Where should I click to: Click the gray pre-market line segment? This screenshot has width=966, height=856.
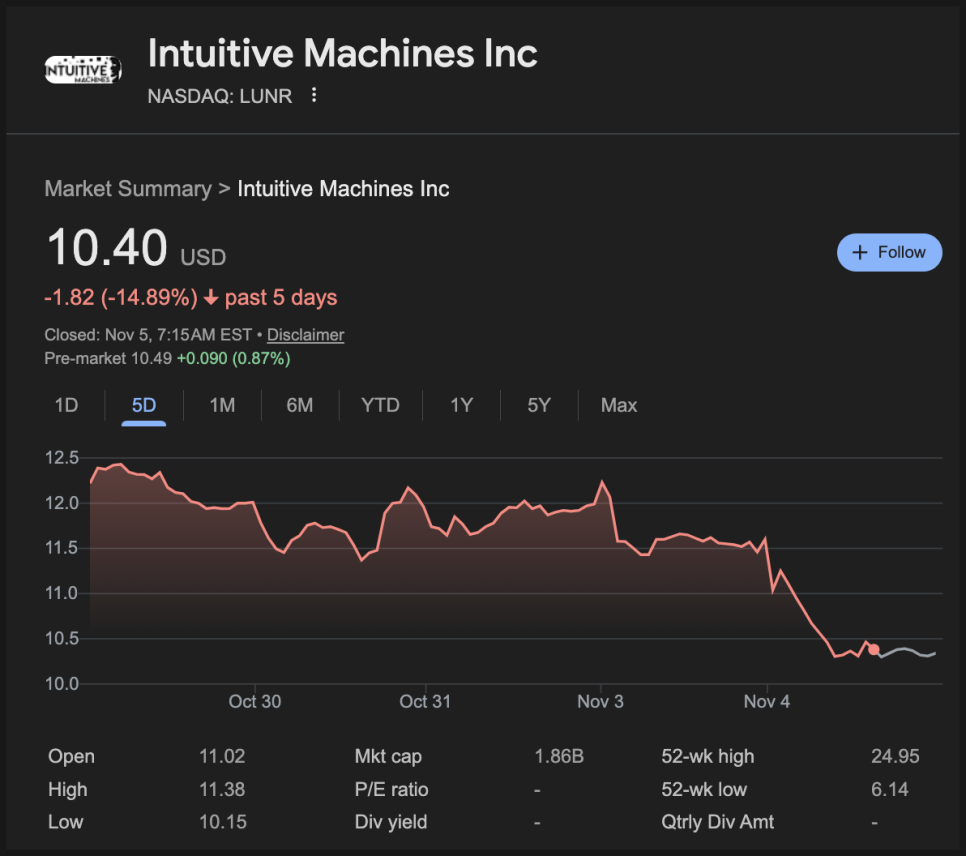tap(908, 652)
